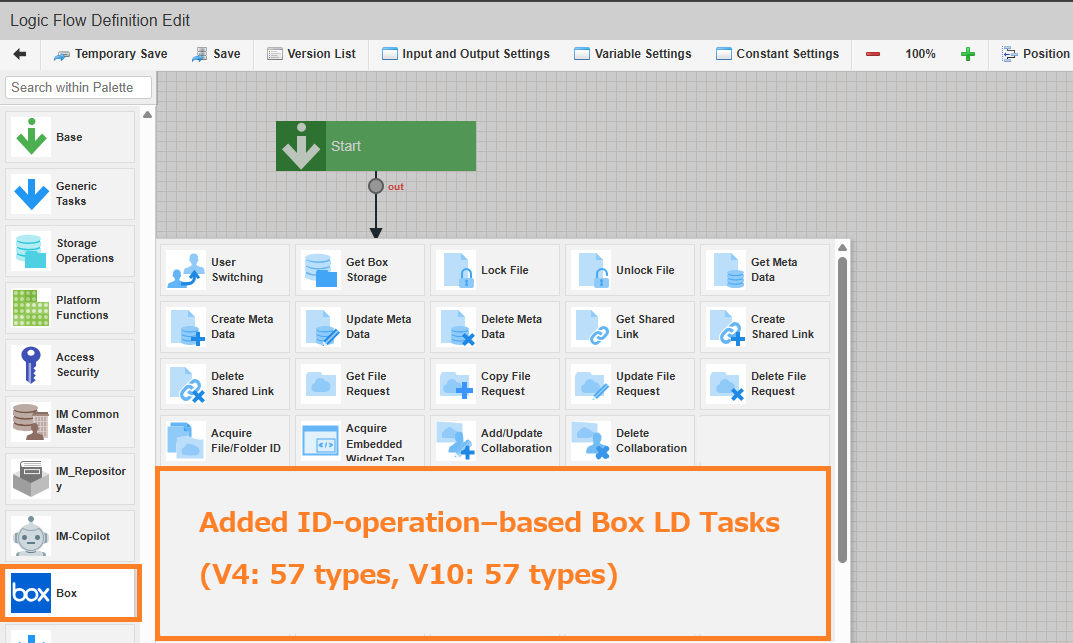Select the Copy File Request task
The image size is (1073, 643).
495,384
